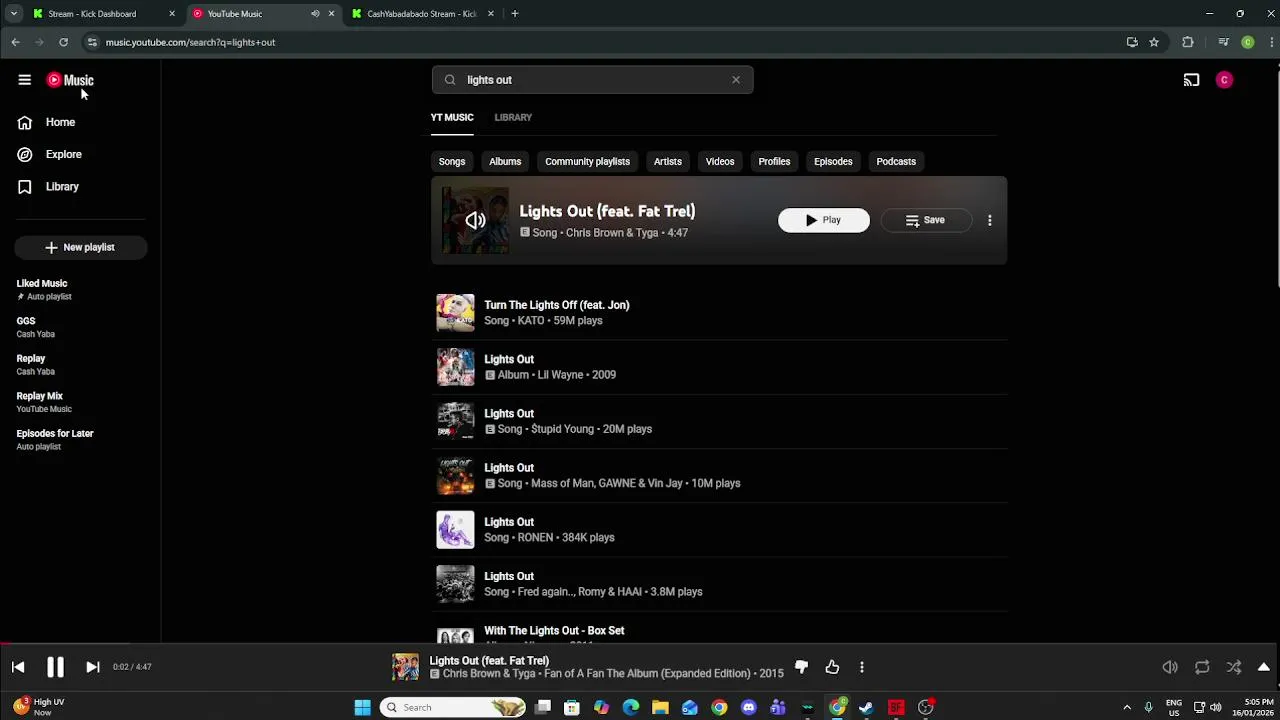Pause the current song
This screenshot has width=1280, height=720.
tap(55, 667)
